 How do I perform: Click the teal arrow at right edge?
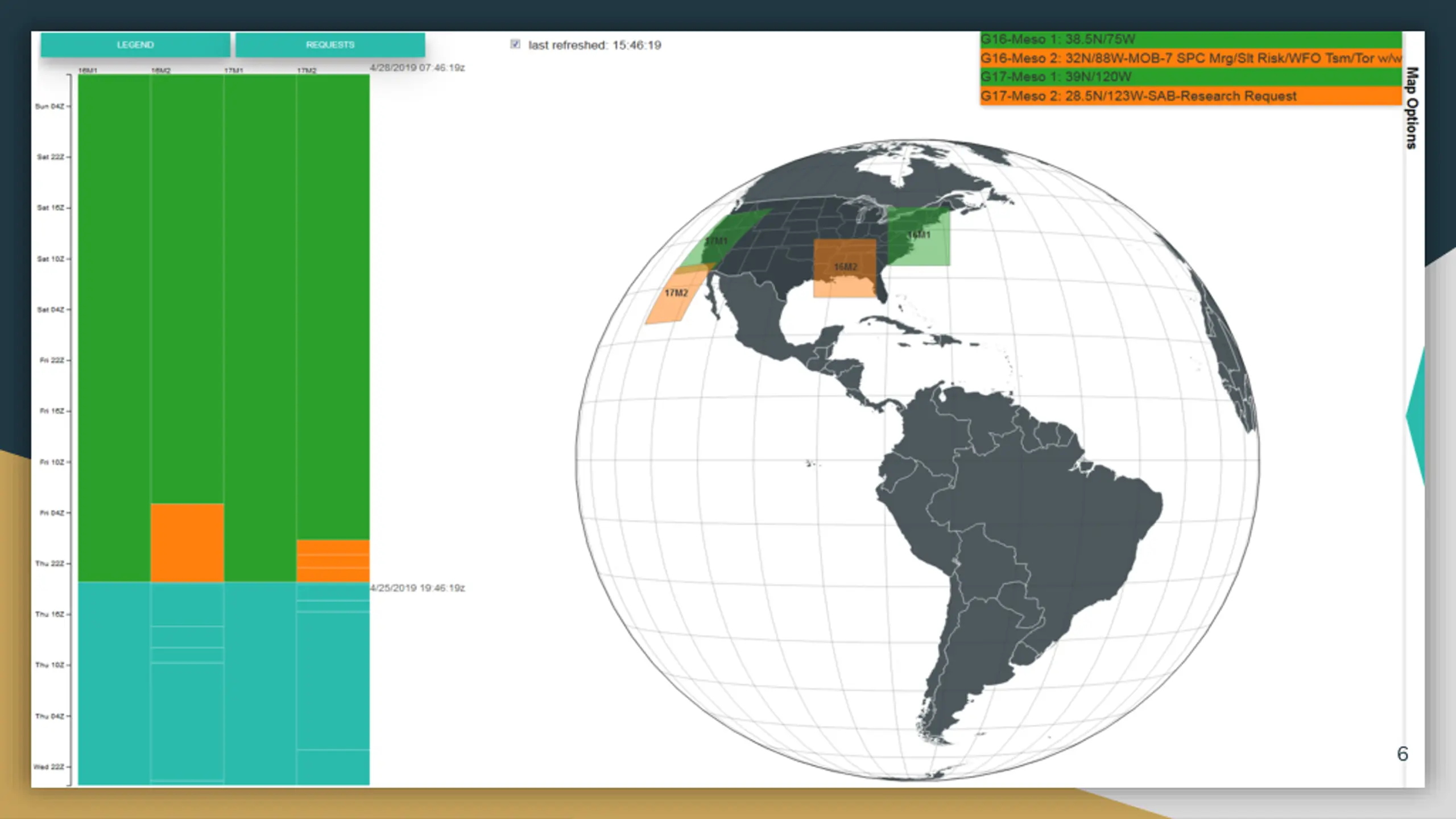coord(1416,416)
